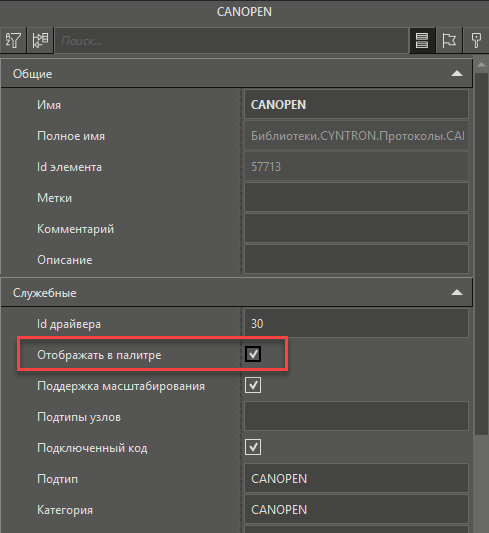Image resolution: width=489 pixels, height=533 pixels.
Task: Click the Подтипы узлов input field
Action: 356,416
